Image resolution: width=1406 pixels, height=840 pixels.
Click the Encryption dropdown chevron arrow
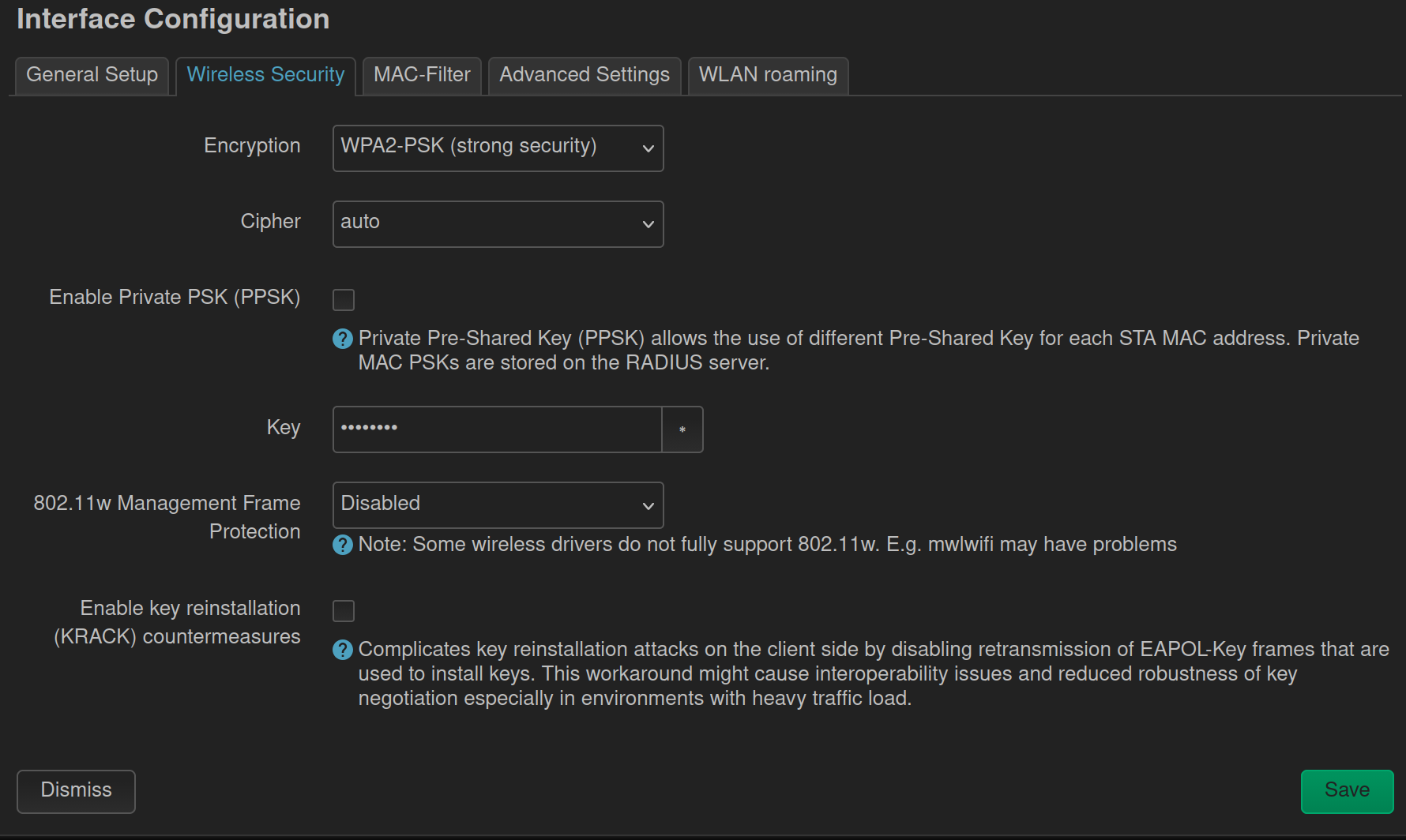[648, 148]
